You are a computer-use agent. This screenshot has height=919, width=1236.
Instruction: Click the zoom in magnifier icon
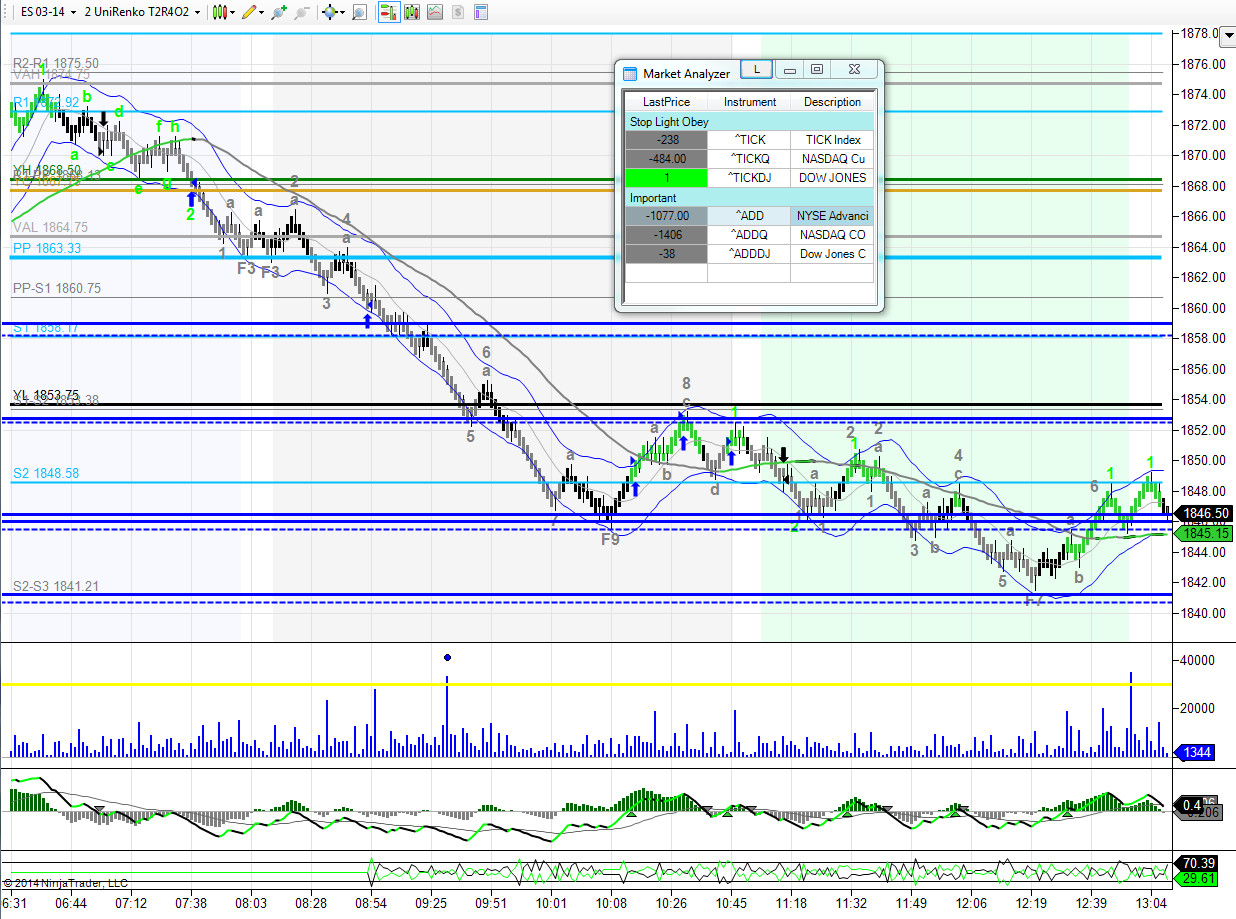tap(279, 12)
